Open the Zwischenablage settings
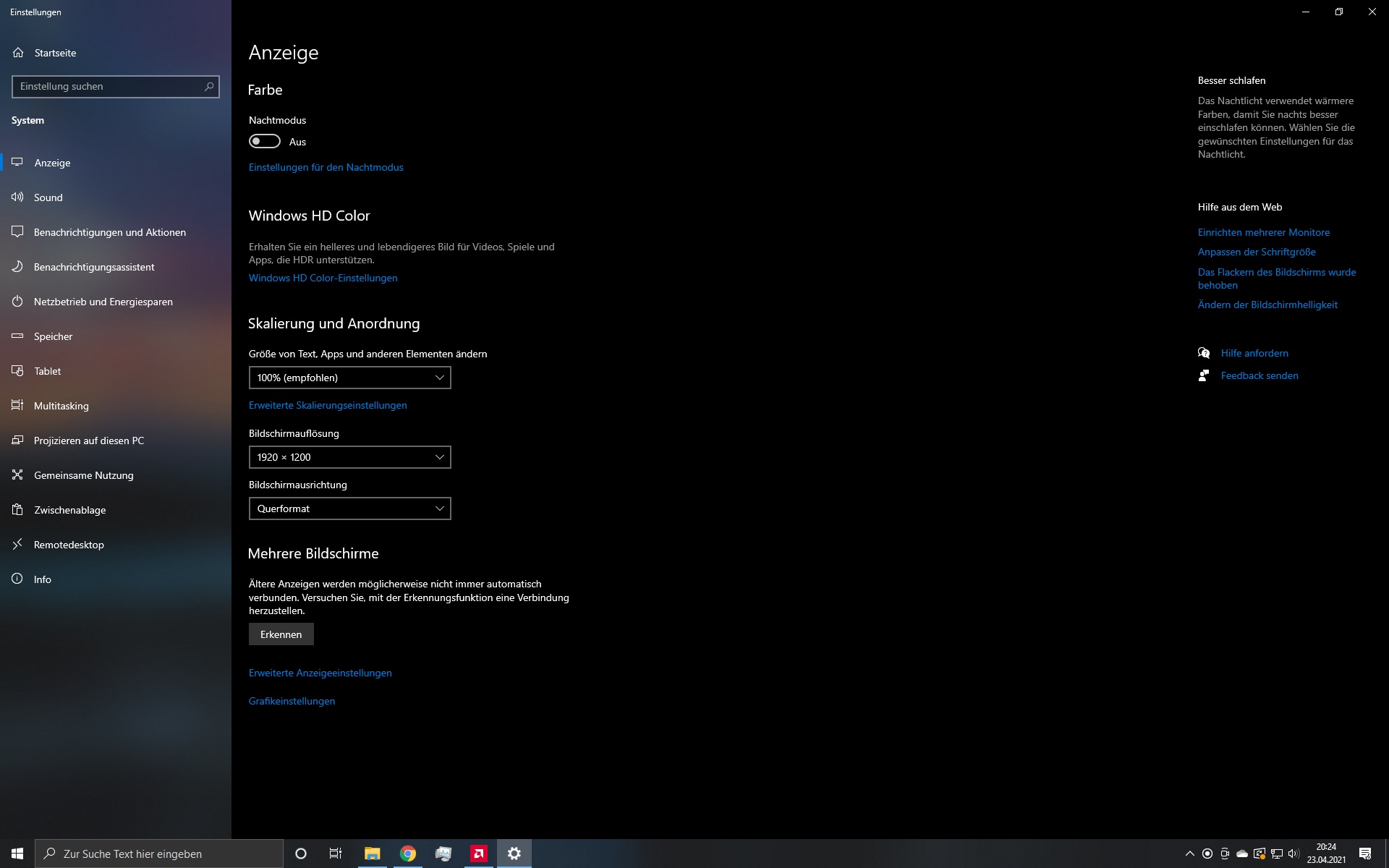Viewport: 1389px width, 868px height. [x=69, y=509]
